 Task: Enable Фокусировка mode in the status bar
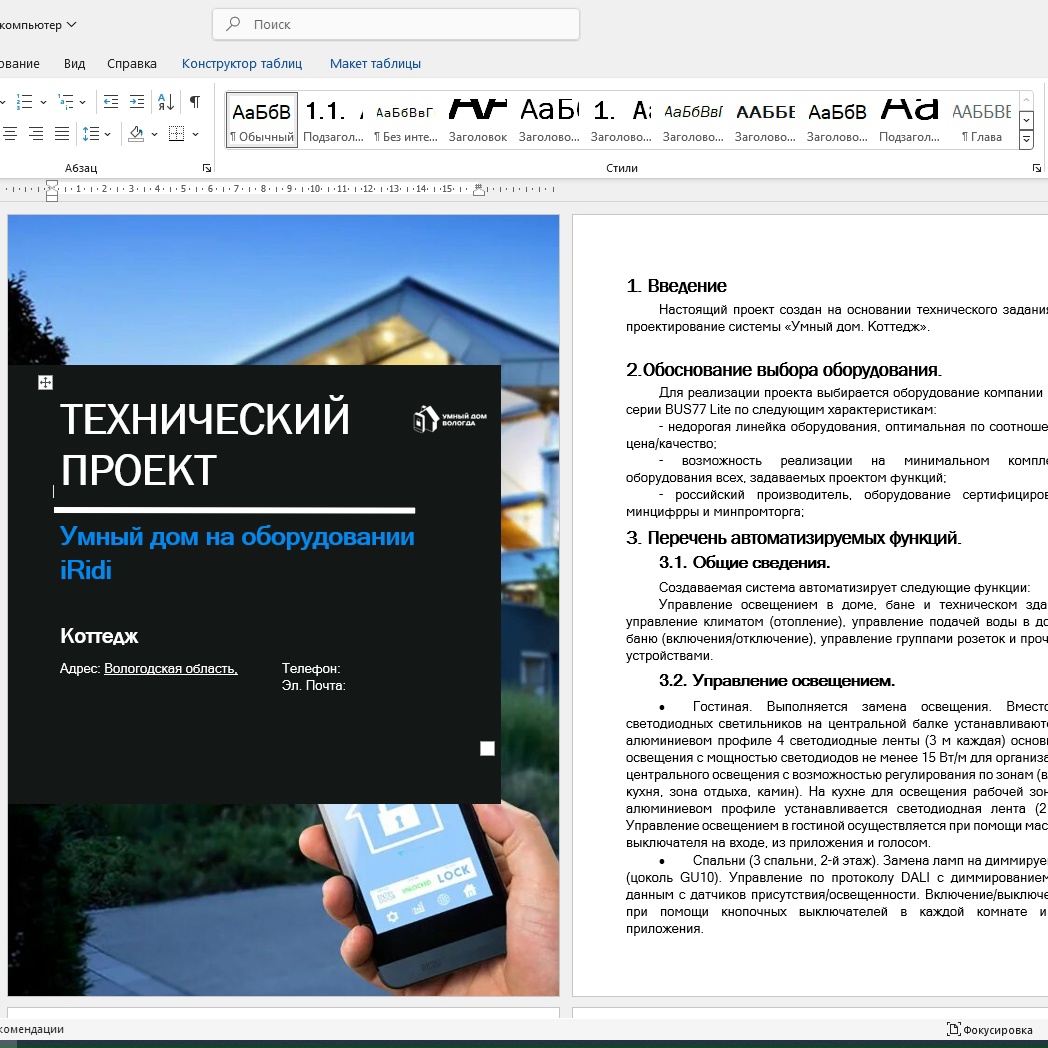[x=990, y=1029]
